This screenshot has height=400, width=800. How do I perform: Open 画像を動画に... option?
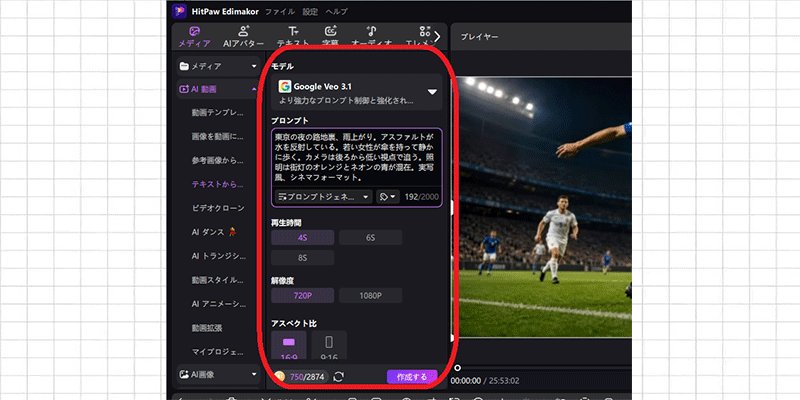(218, 136)
